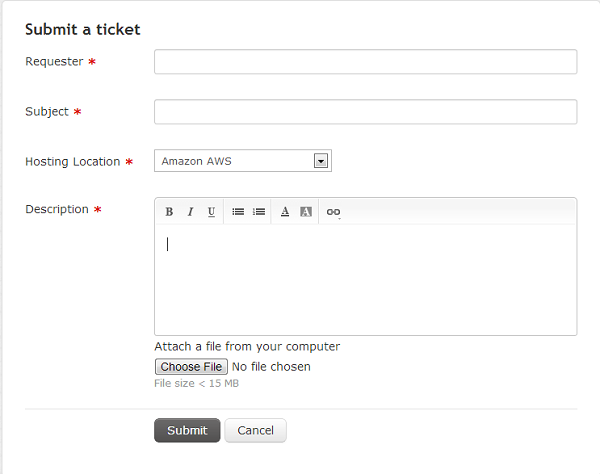Screen dimensions: 600x474
Task: Click the Description field label
Action: pos(57,210)
